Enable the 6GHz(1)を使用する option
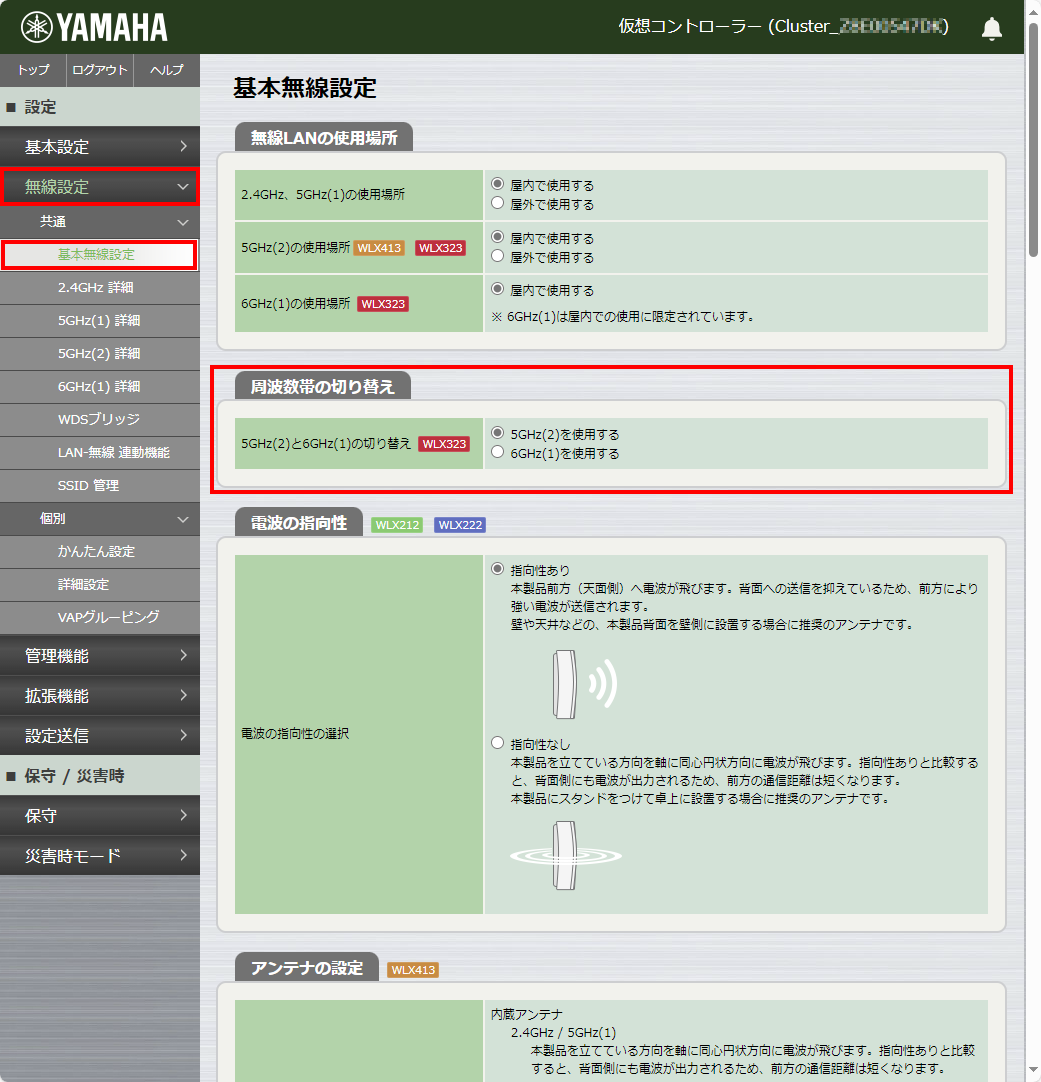Screen dimensions: 1041x1082 tap(497, 450)
